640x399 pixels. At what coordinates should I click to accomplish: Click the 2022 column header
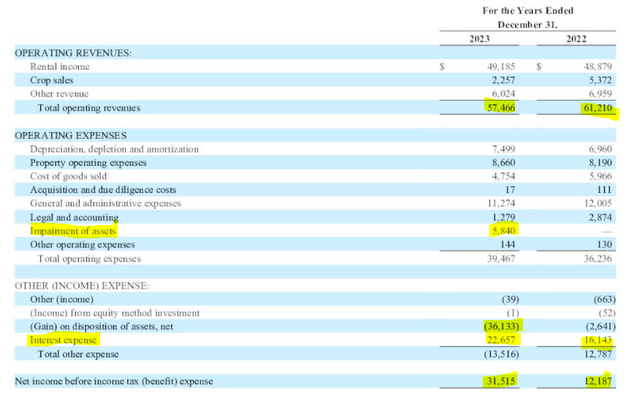[x=576, y=39]
